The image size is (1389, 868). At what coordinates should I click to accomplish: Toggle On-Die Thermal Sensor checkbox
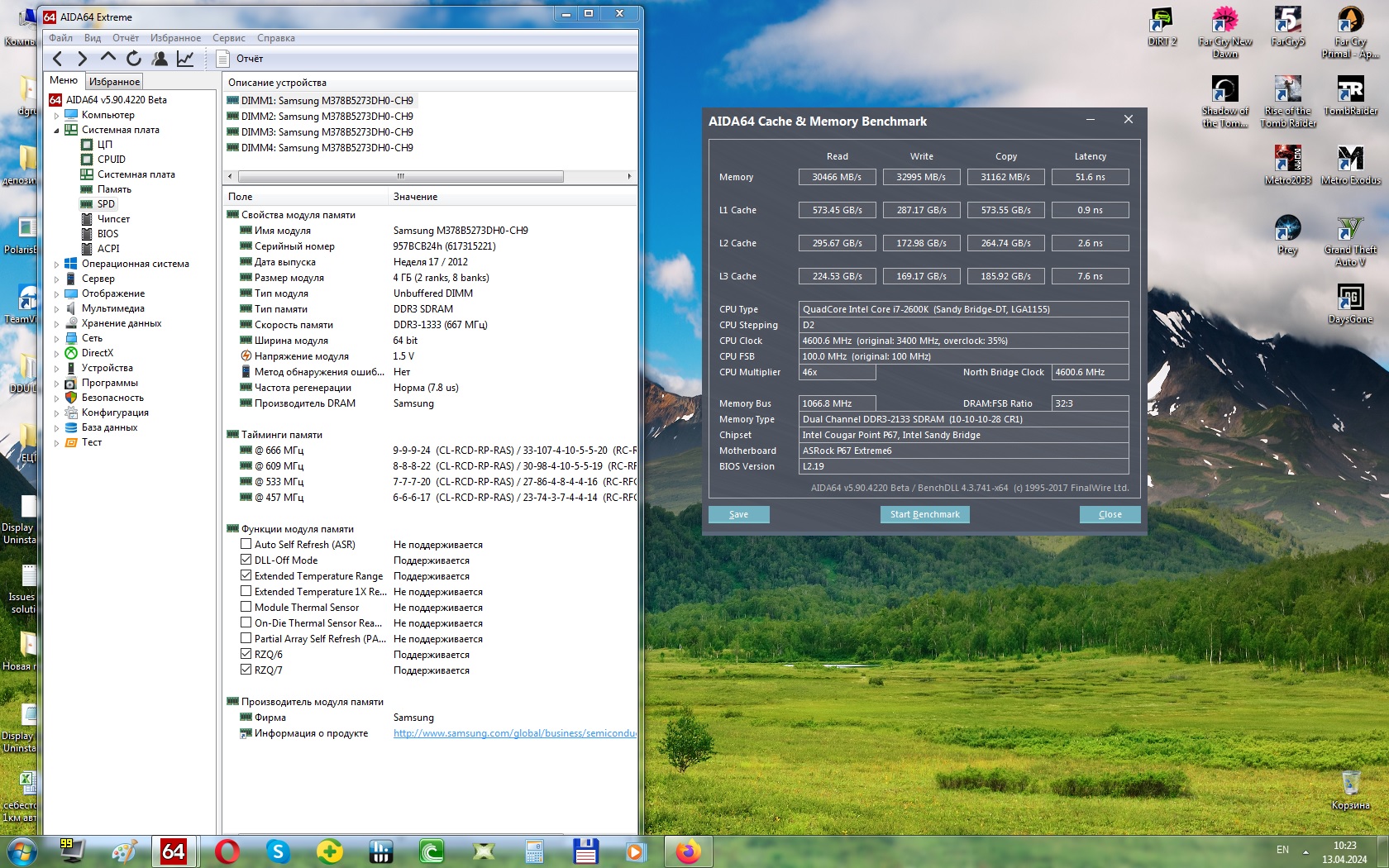coord(246,622)
